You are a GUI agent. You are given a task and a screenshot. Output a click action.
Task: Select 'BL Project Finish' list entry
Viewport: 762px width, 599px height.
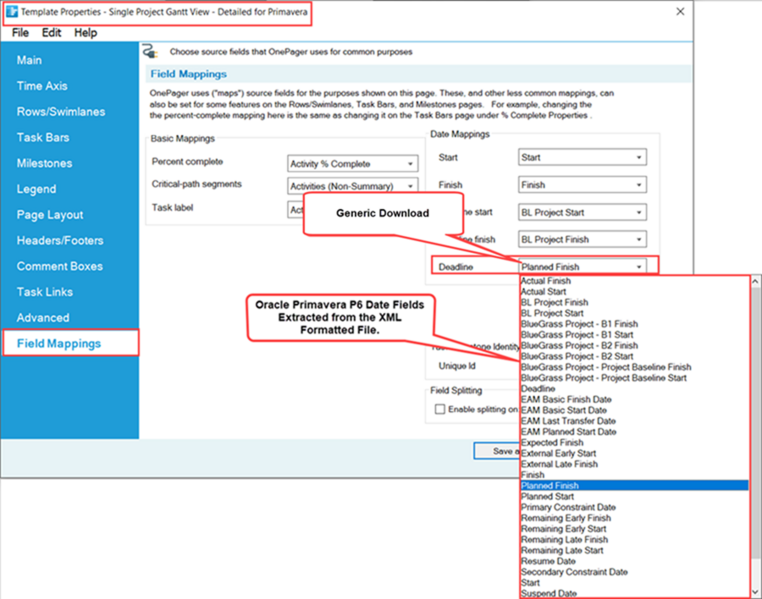[x=634, y=302]
